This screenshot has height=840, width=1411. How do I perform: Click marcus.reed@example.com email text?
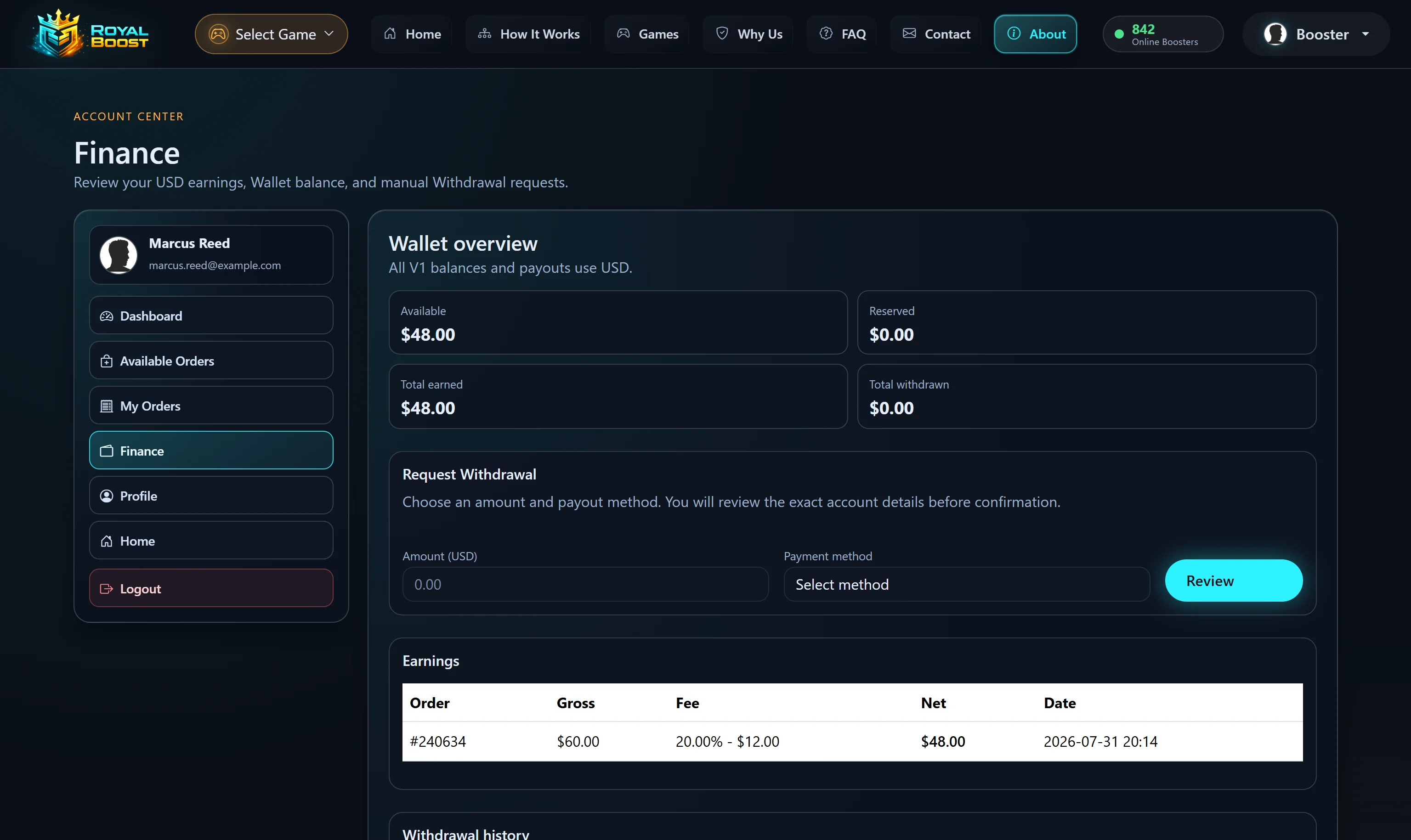215,265
